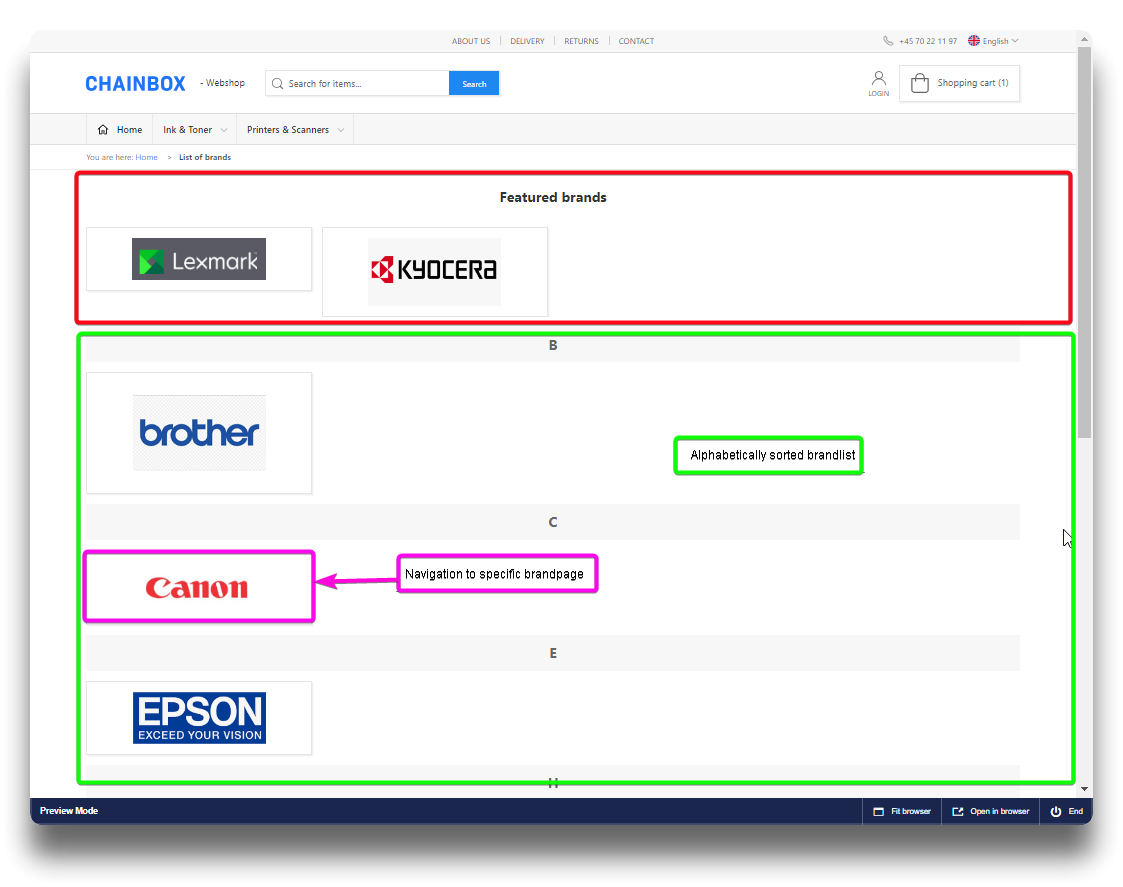Click the Open in browser icon
This screenshot has width=1123, height=887.
coord(957,811)
